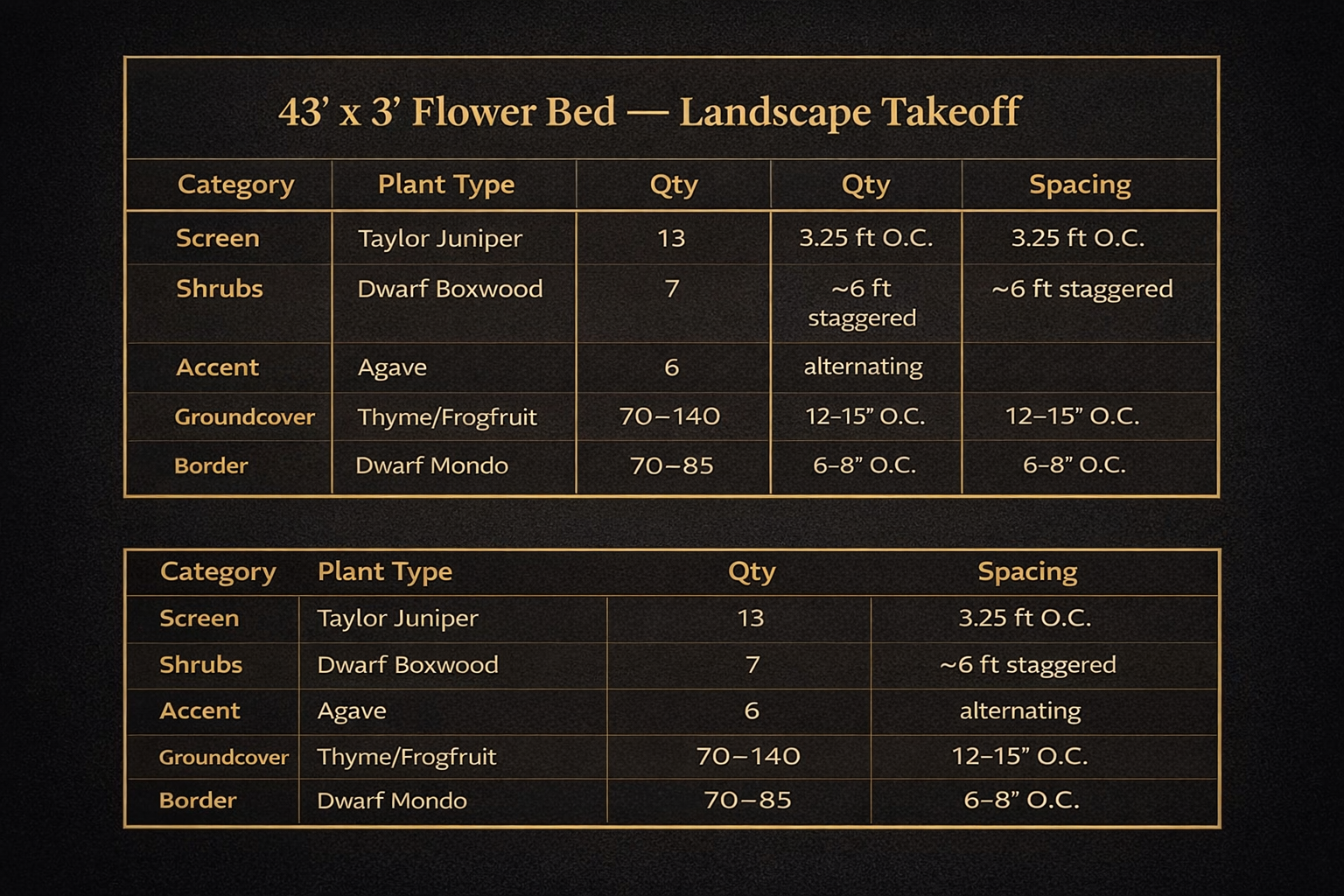Select the Spacing header in the upper table
The width and height of the screenshot is (1344, 896).
(x=1080, y=185)
